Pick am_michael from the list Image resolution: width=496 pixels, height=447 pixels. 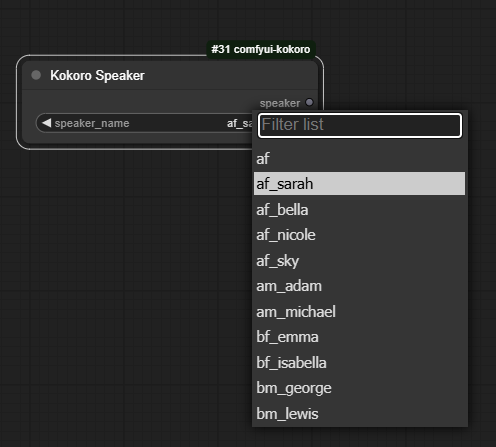[x=359, y=312]
